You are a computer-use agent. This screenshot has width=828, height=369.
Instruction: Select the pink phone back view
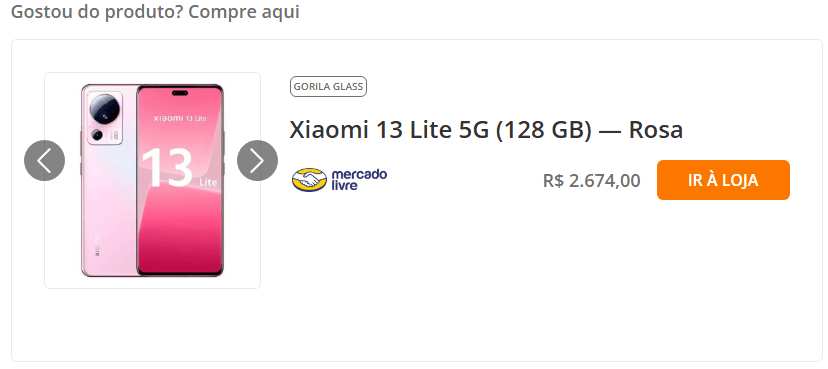click(108, 181)
